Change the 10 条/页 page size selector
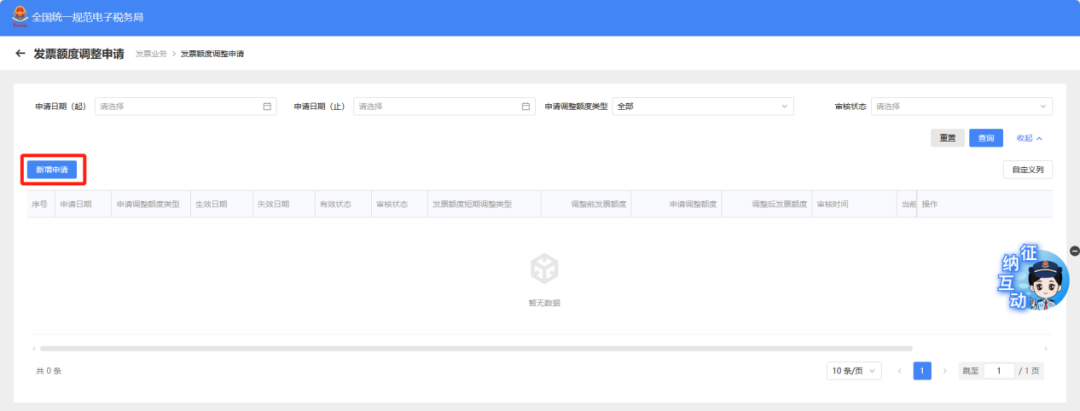 click(854, 371)
